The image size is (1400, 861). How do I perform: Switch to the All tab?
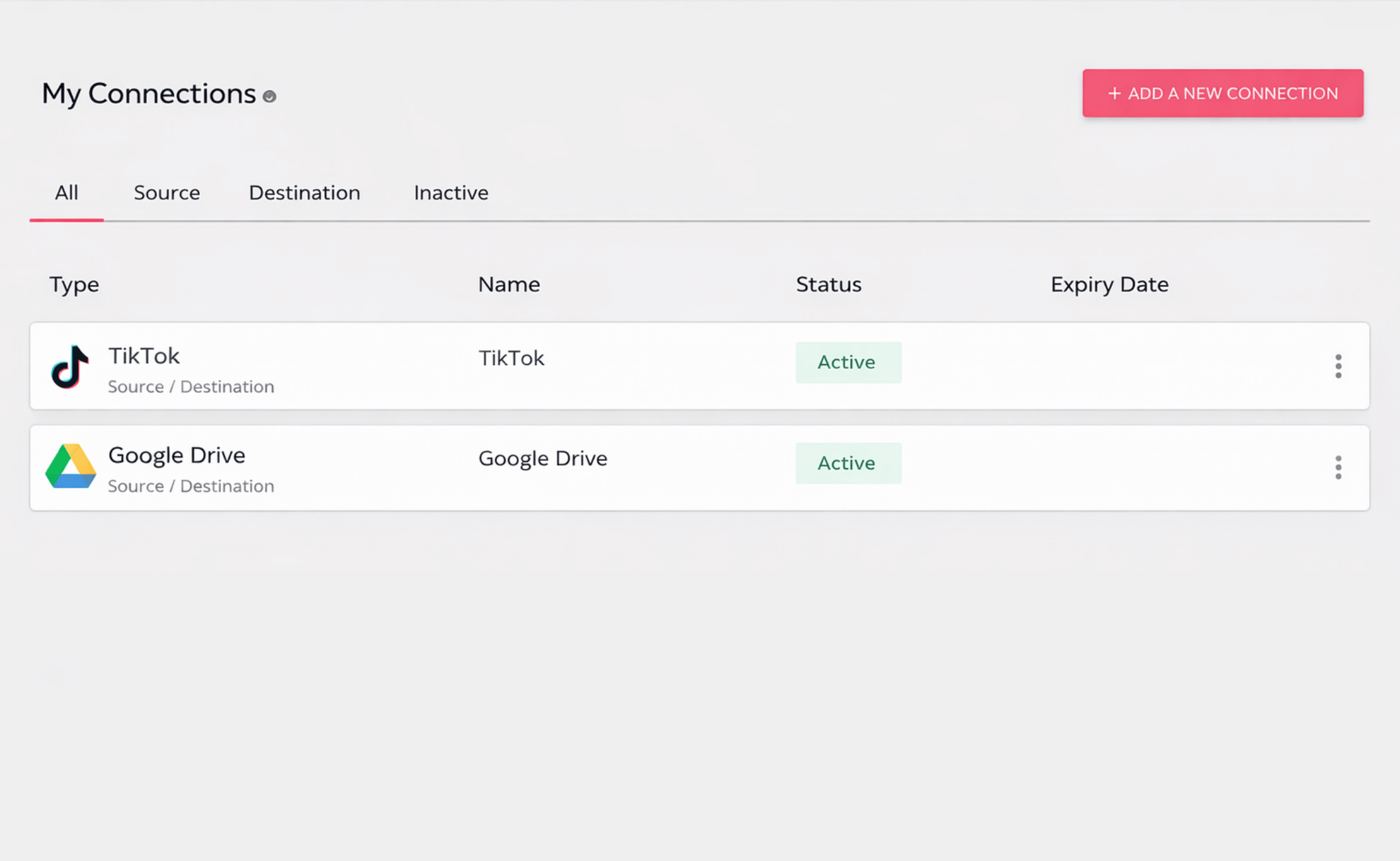[66, 193]
